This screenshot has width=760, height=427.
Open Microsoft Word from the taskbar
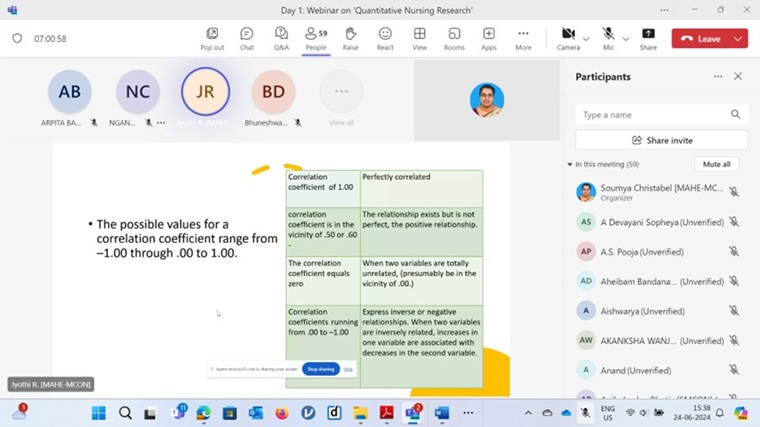click(x=441, y=413)
